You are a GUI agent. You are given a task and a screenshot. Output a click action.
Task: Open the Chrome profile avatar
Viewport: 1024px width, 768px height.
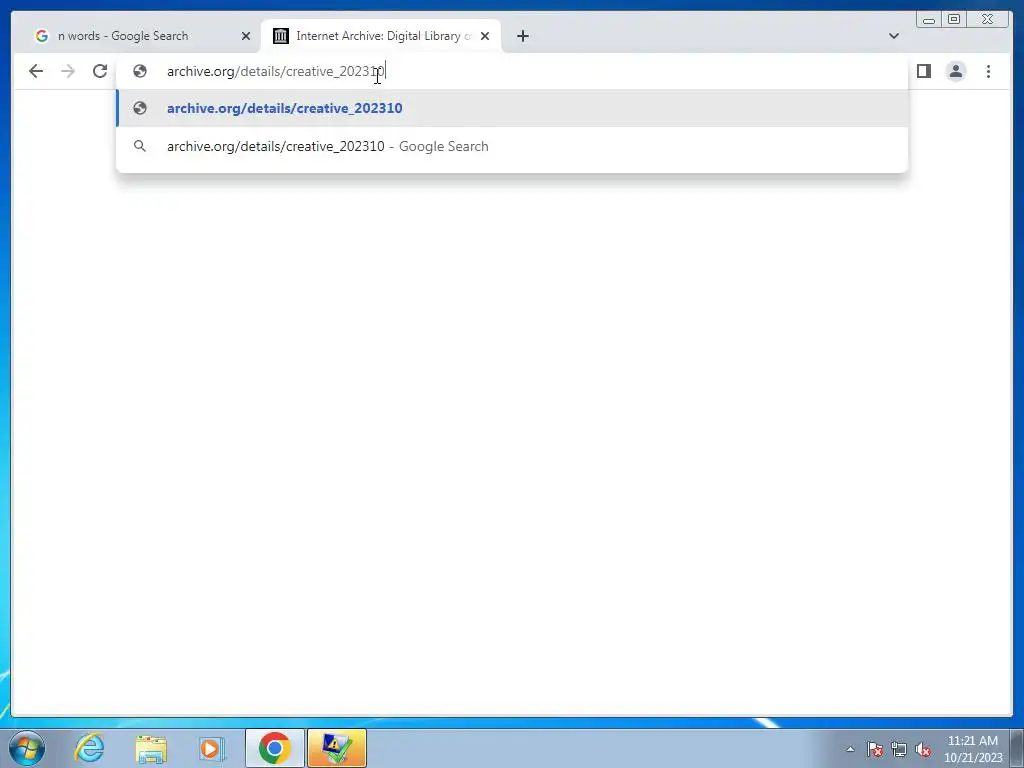click(955, 71)
